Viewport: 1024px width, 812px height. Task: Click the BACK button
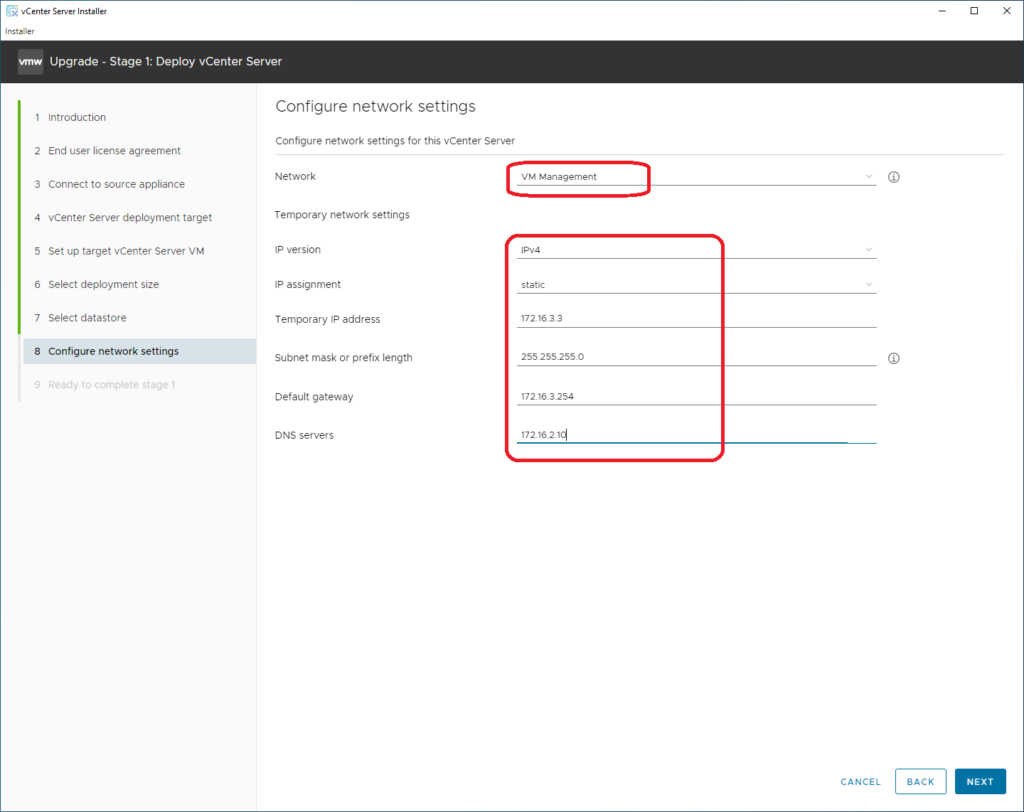pos(920,782)
